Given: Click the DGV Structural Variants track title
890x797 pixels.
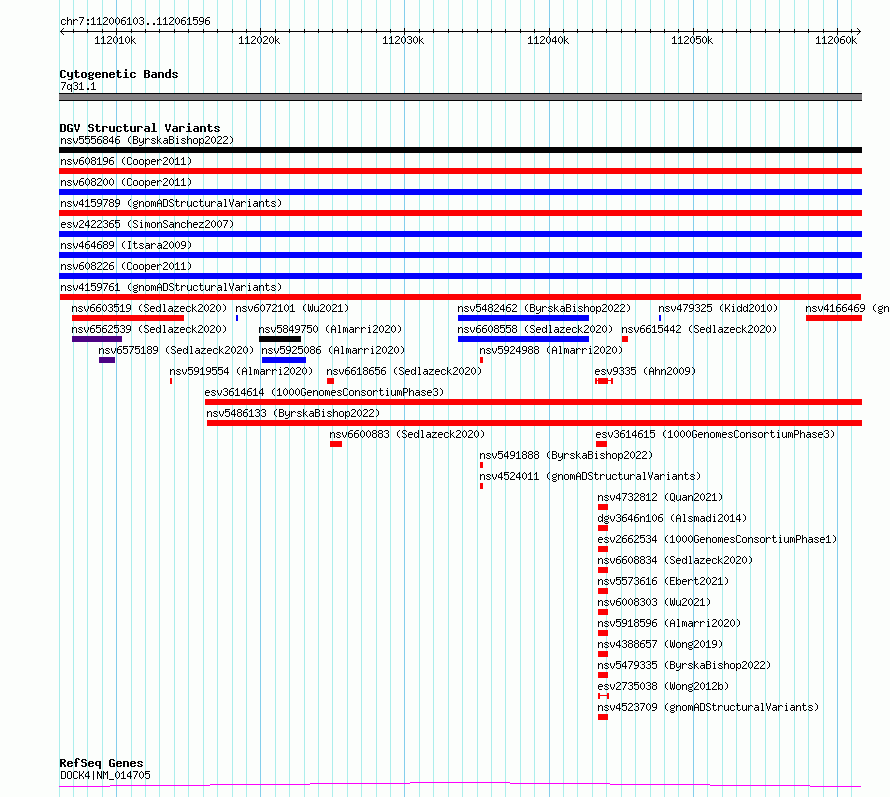Looking at the screenshot, I should pyautogui.click(x=140, y=128).
